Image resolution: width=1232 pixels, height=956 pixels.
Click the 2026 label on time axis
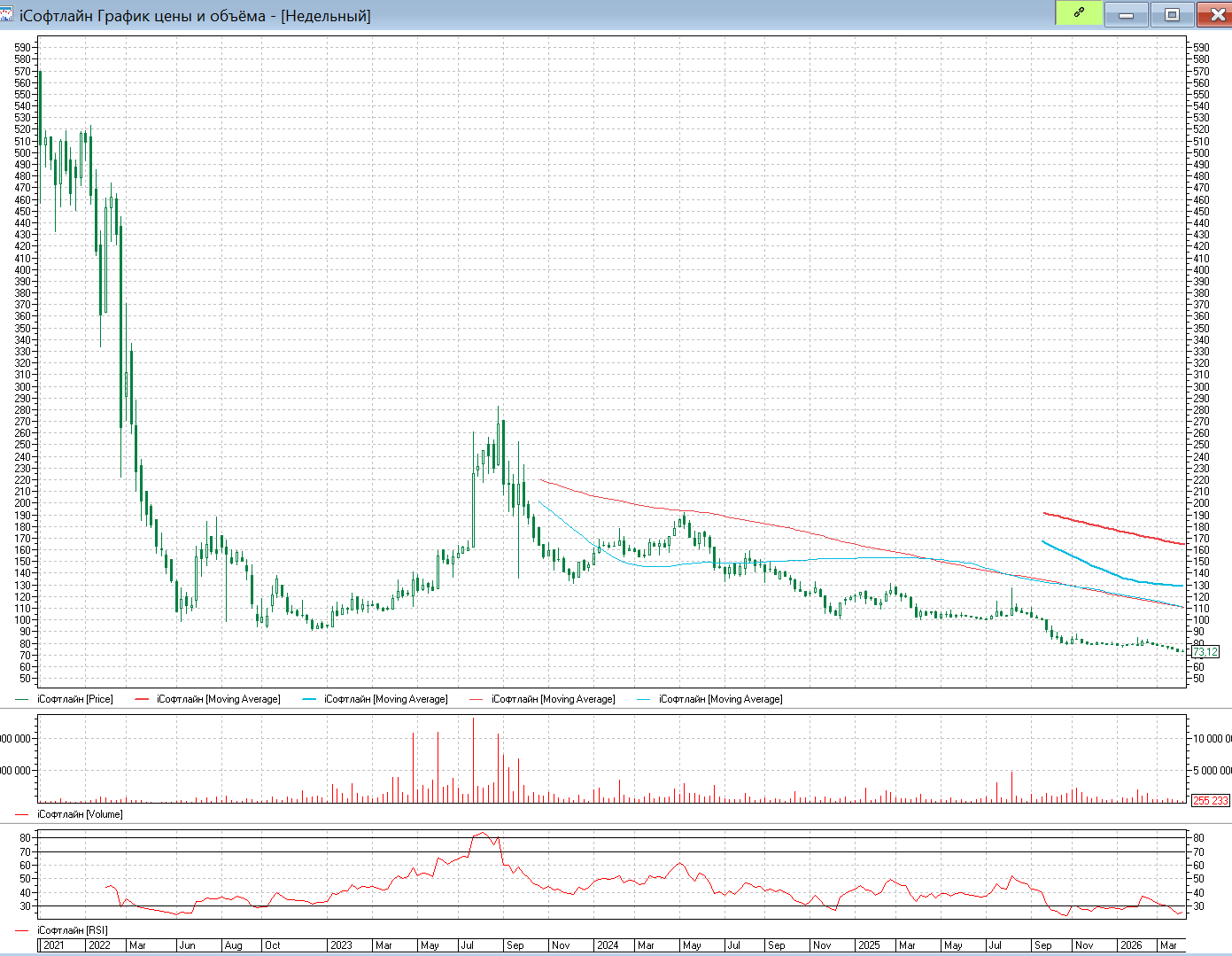coord(1131,945)
